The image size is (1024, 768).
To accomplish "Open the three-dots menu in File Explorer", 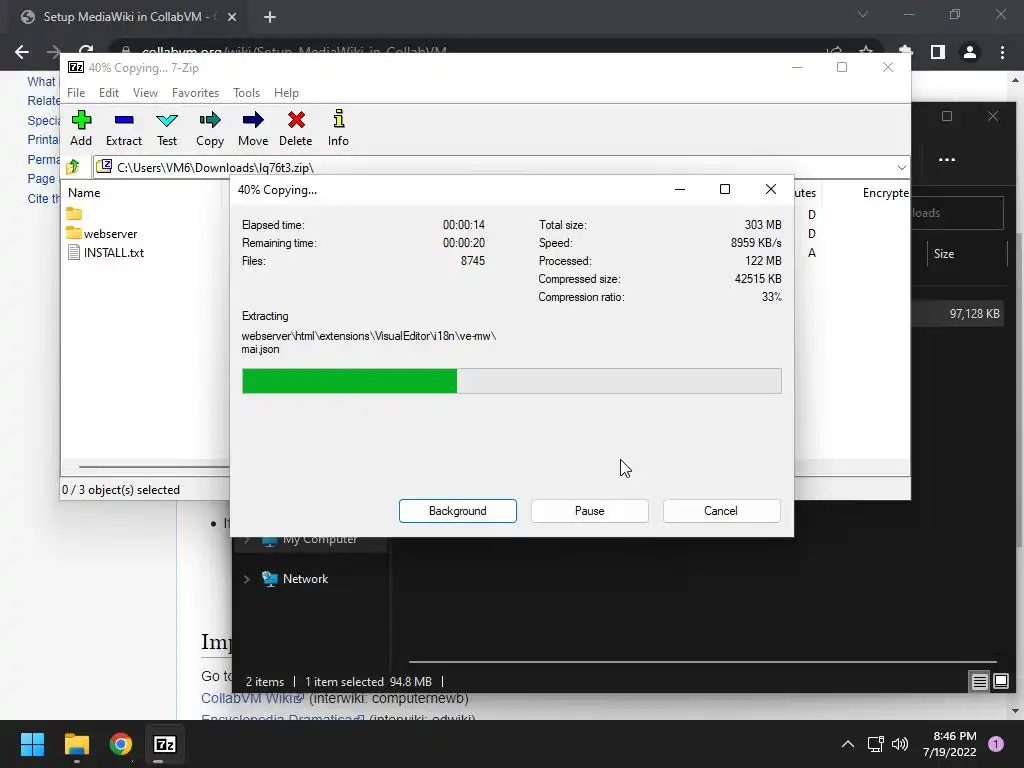I will point(946,159).
